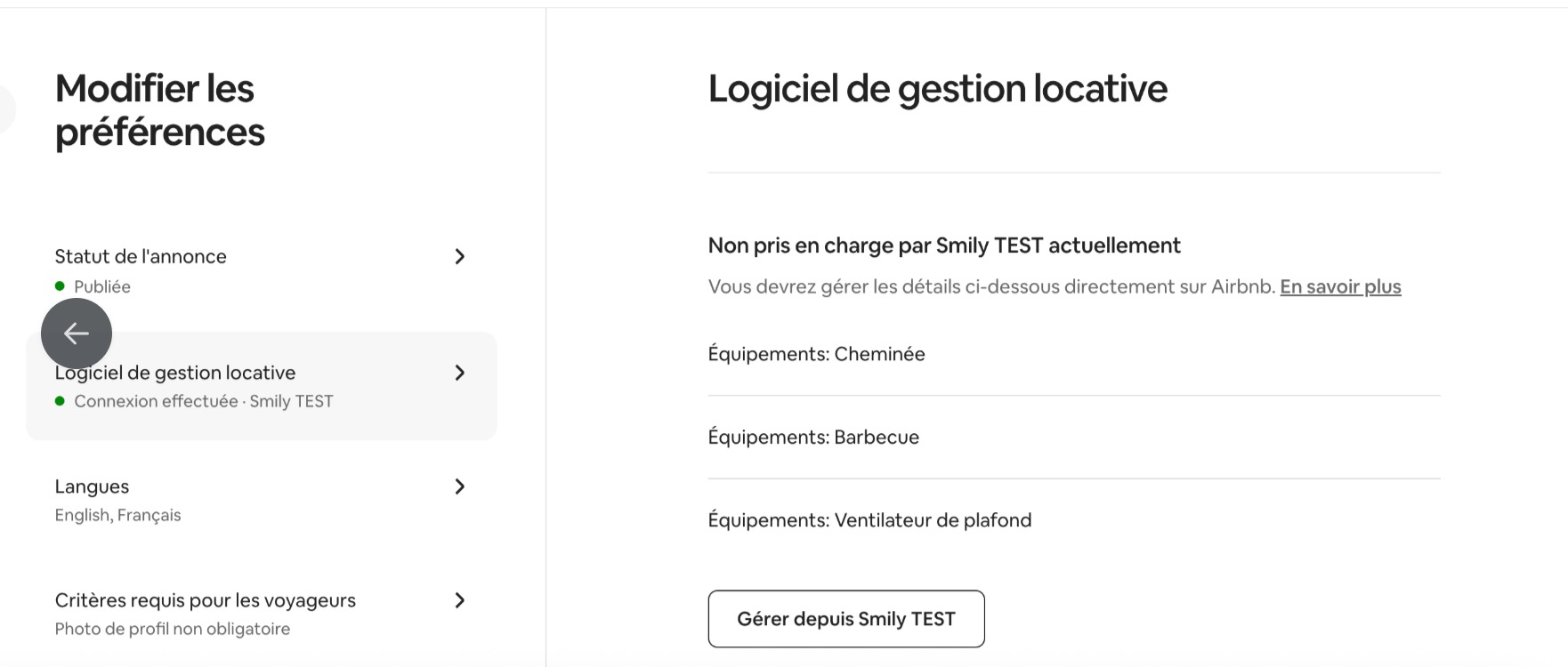Screen dimensions: 1568x667
Task: Click the green dot beside Publiée
Action: coord(60,286)
